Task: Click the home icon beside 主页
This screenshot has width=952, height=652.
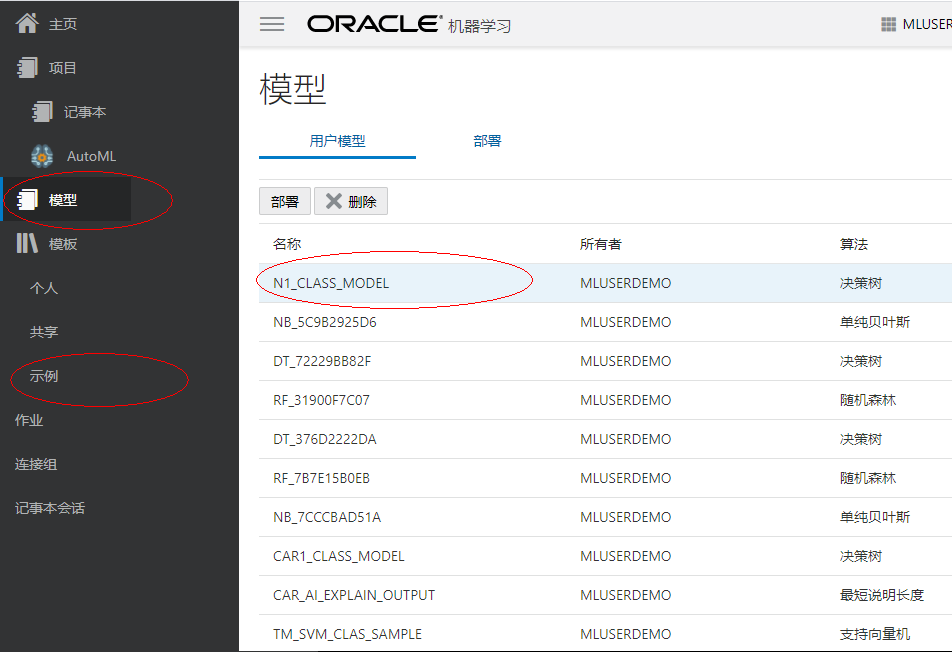Action: pyautogui.click(x=27, y=24)
